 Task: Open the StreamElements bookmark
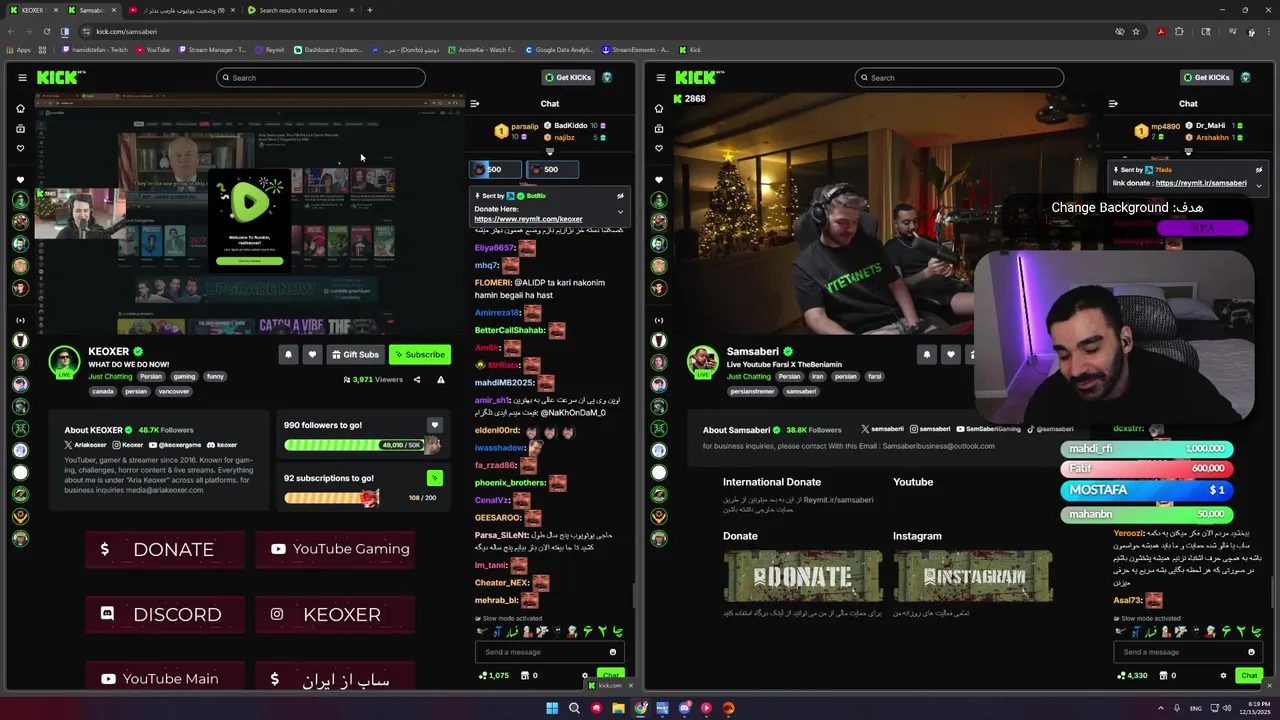coord(634,49)
